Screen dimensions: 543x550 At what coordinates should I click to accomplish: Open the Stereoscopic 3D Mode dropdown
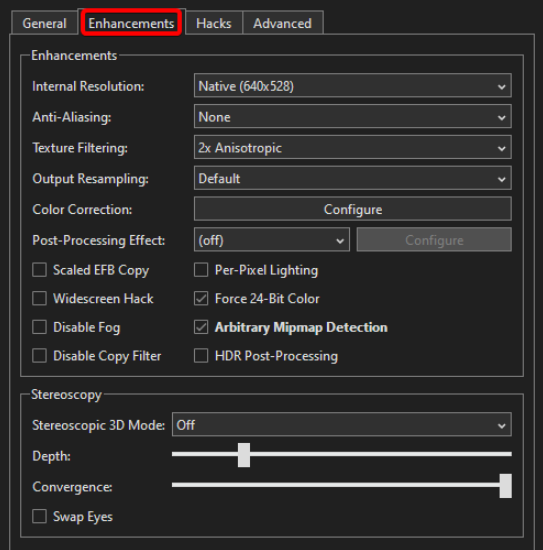point(342,425)
